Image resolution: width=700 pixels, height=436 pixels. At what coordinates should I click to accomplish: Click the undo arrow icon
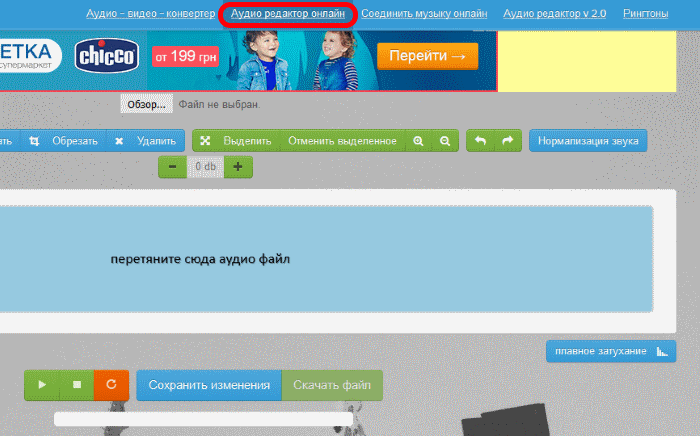480,141
